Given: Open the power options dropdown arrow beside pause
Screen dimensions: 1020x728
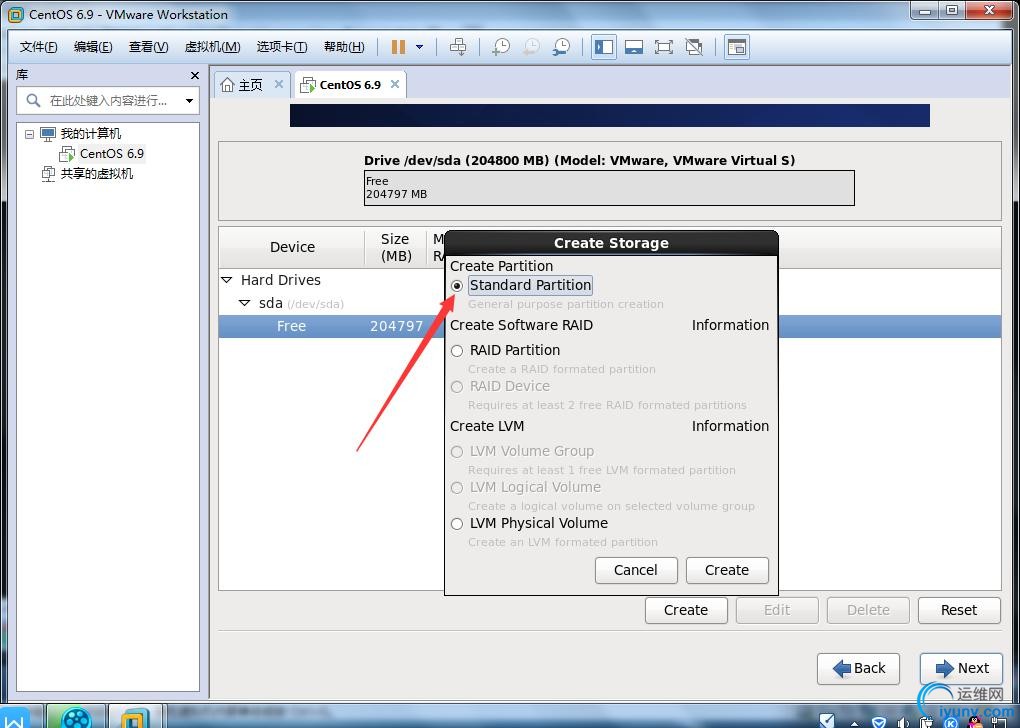Looking at the screenshot, I should pos(420,47).
